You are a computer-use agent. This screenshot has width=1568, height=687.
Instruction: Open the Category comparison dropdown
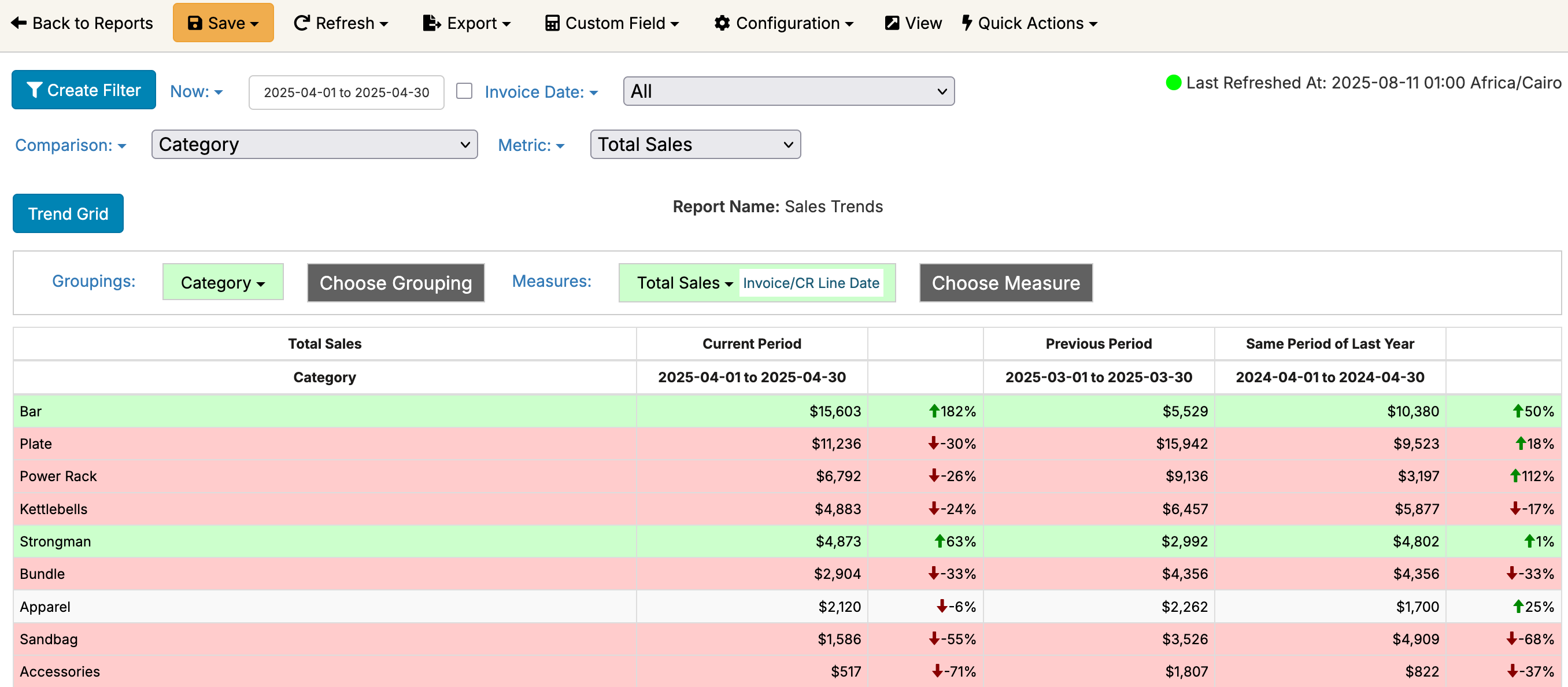[314, 145]
